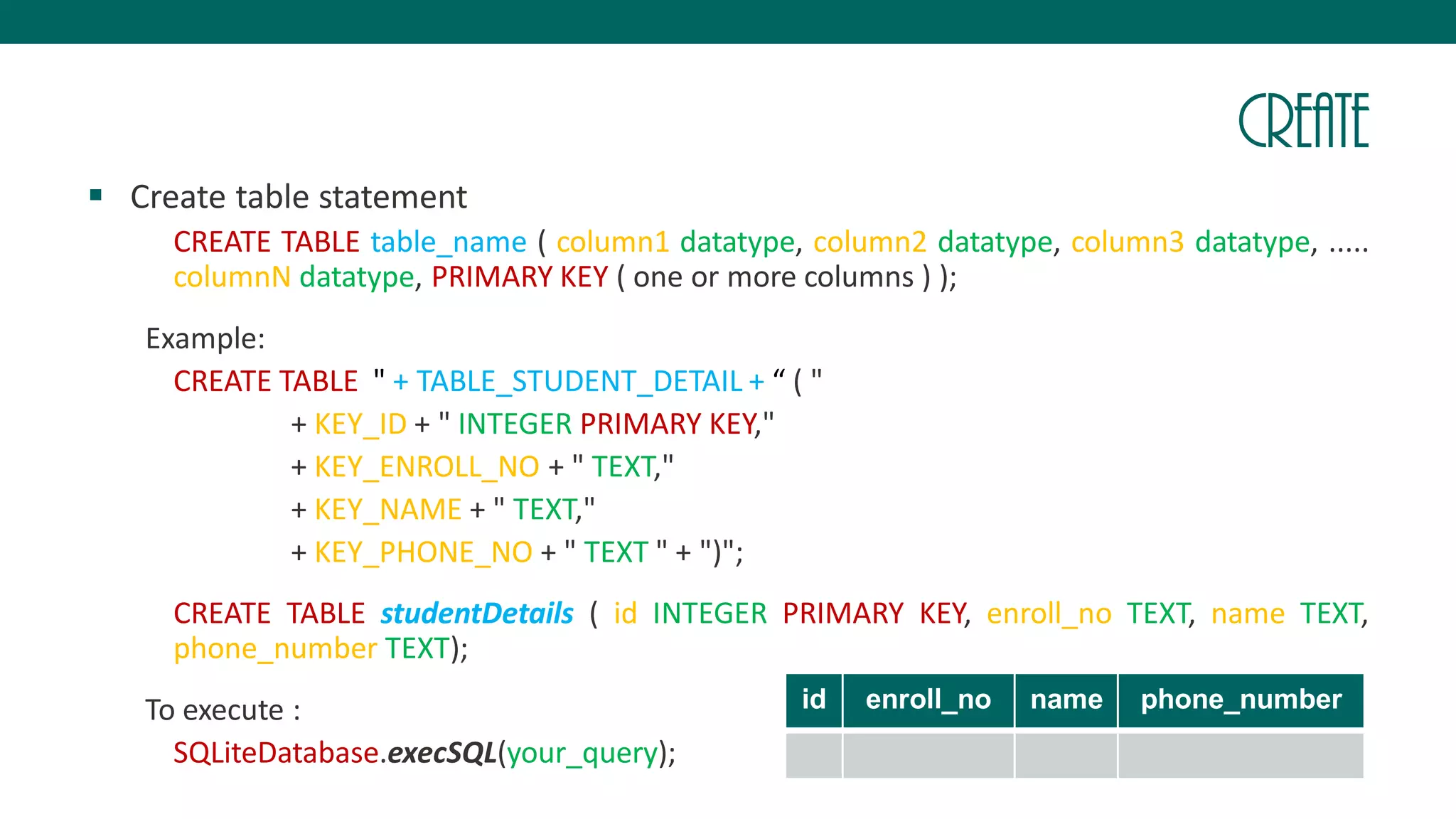1456x819 pixels.
Task: Click the CREATE slide title
Action: pos(1303,120)
